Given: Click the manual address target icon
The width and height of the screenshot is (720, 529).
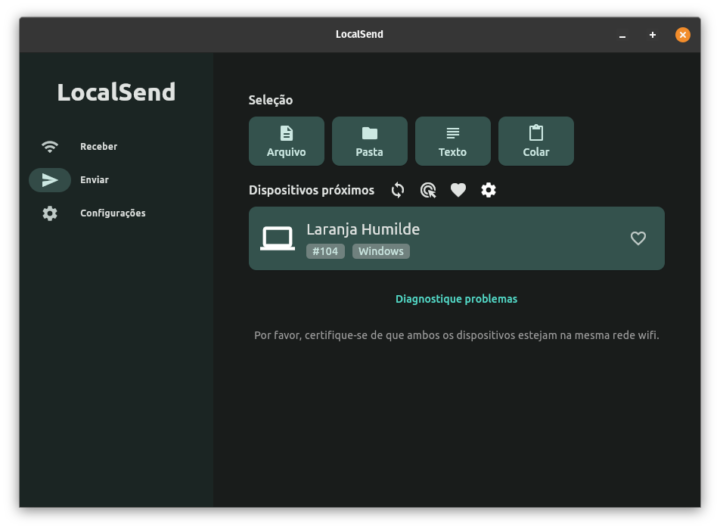Looking at the screenshot, I should (x=428, y=190).
